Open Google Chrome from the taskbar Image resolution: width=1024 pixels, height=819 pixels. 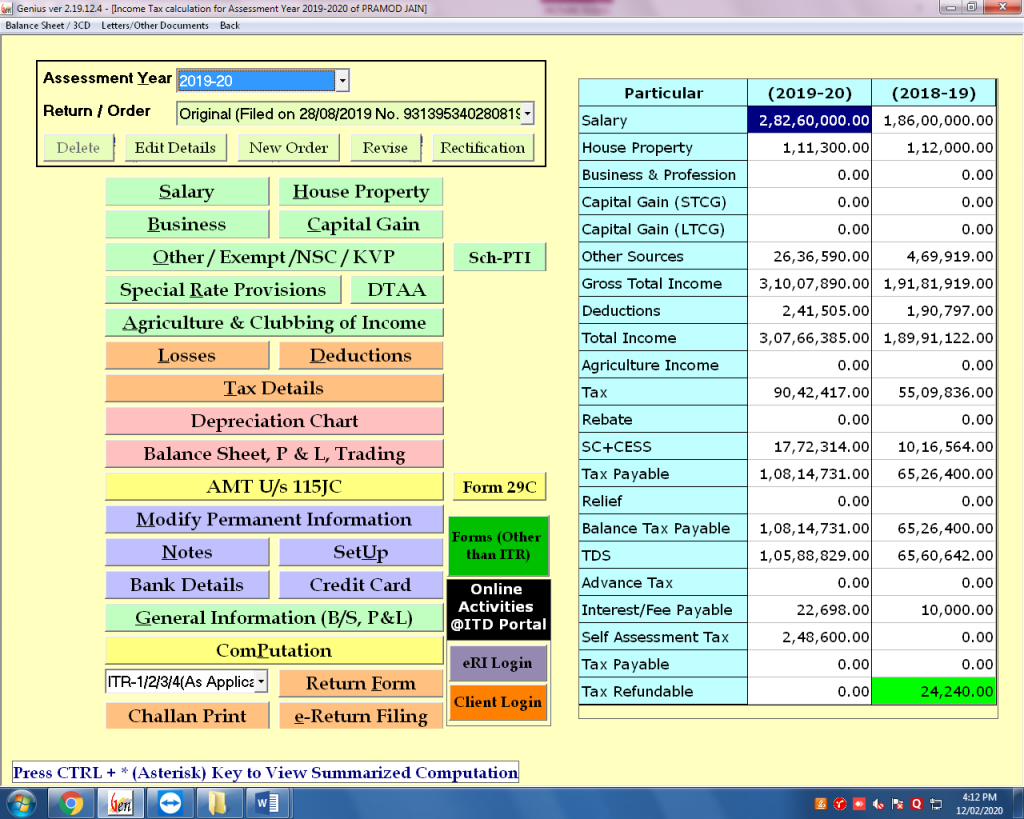(72, 802)
